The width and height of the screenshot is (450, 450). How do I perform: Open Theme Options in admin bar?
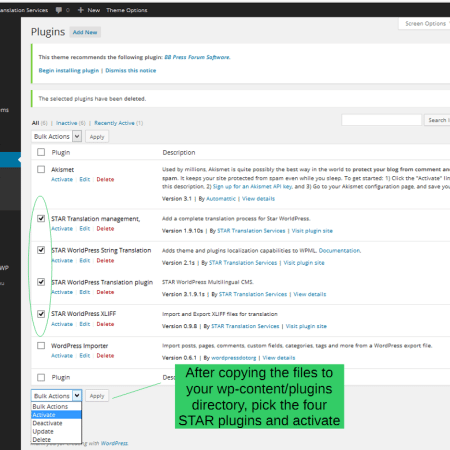(x=127, y=10)
